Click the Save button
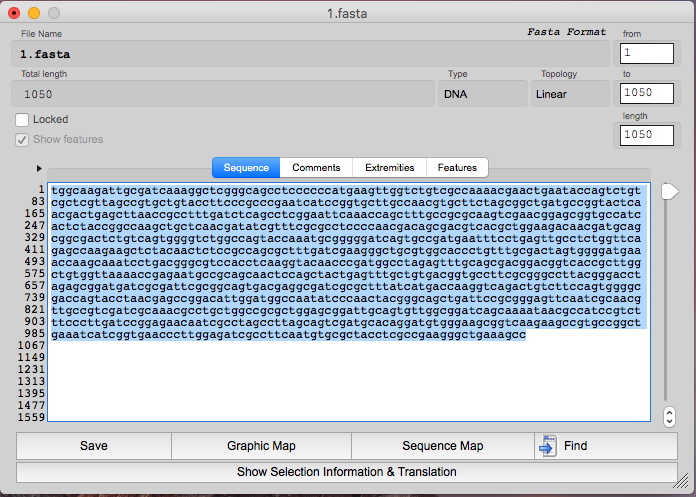 94,446
